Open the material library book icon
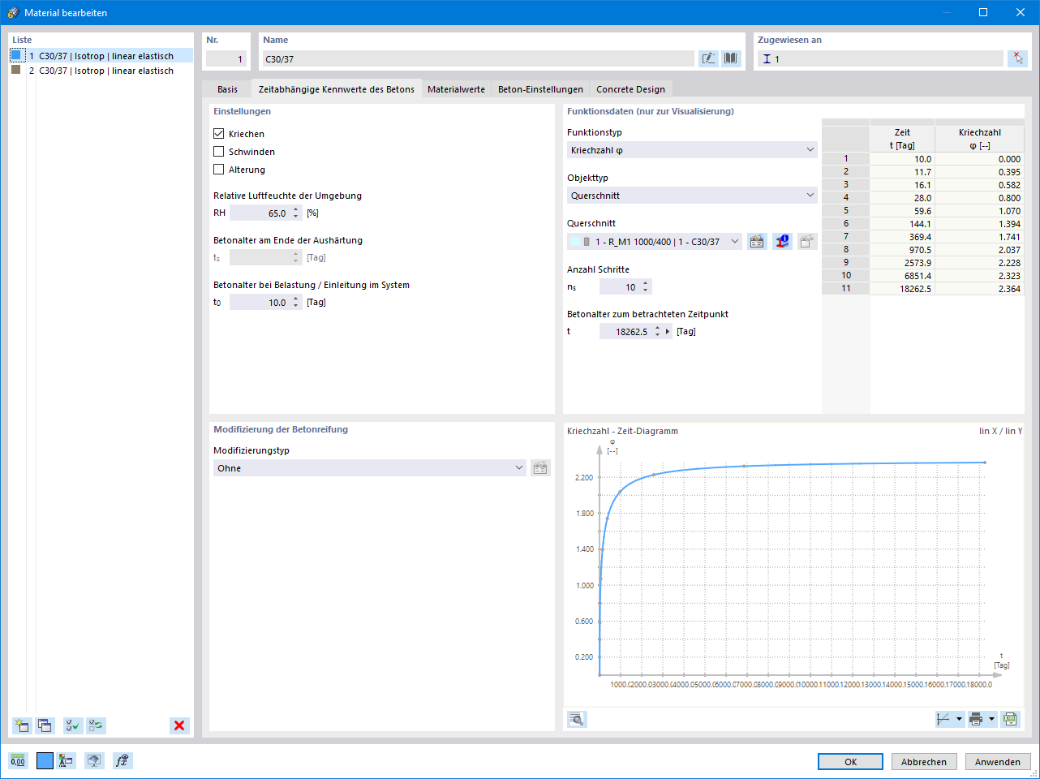 (x=730, y=58)
